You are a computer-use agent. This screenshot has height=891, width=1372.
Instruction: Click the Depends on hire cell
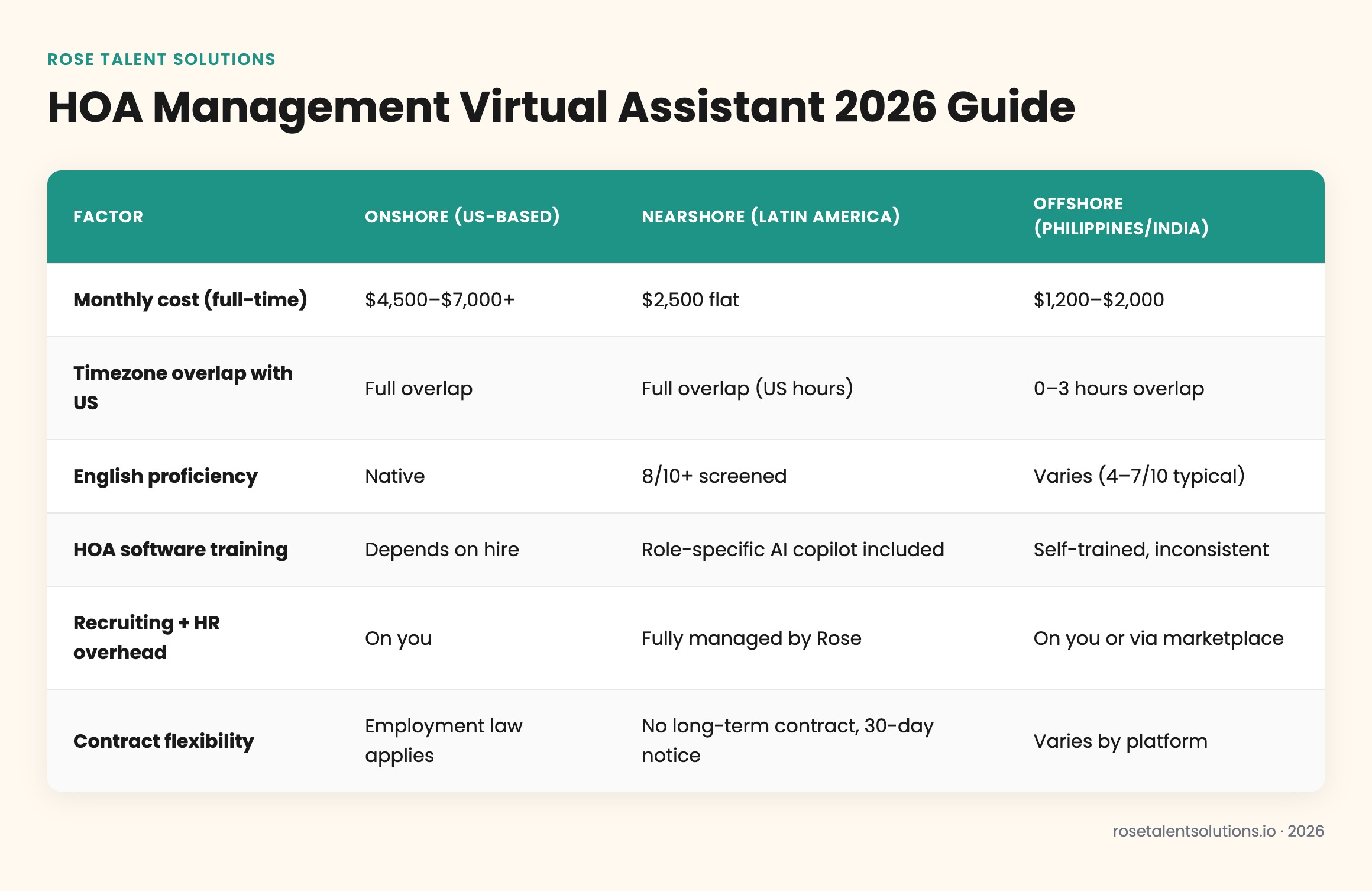click(x=442, y=550)
